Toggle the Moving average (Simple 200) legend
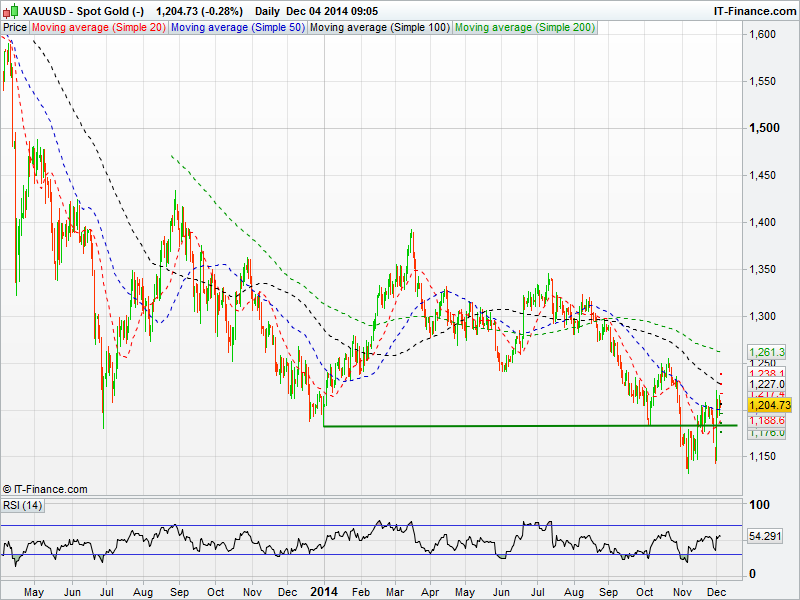 tap(524, 28)
